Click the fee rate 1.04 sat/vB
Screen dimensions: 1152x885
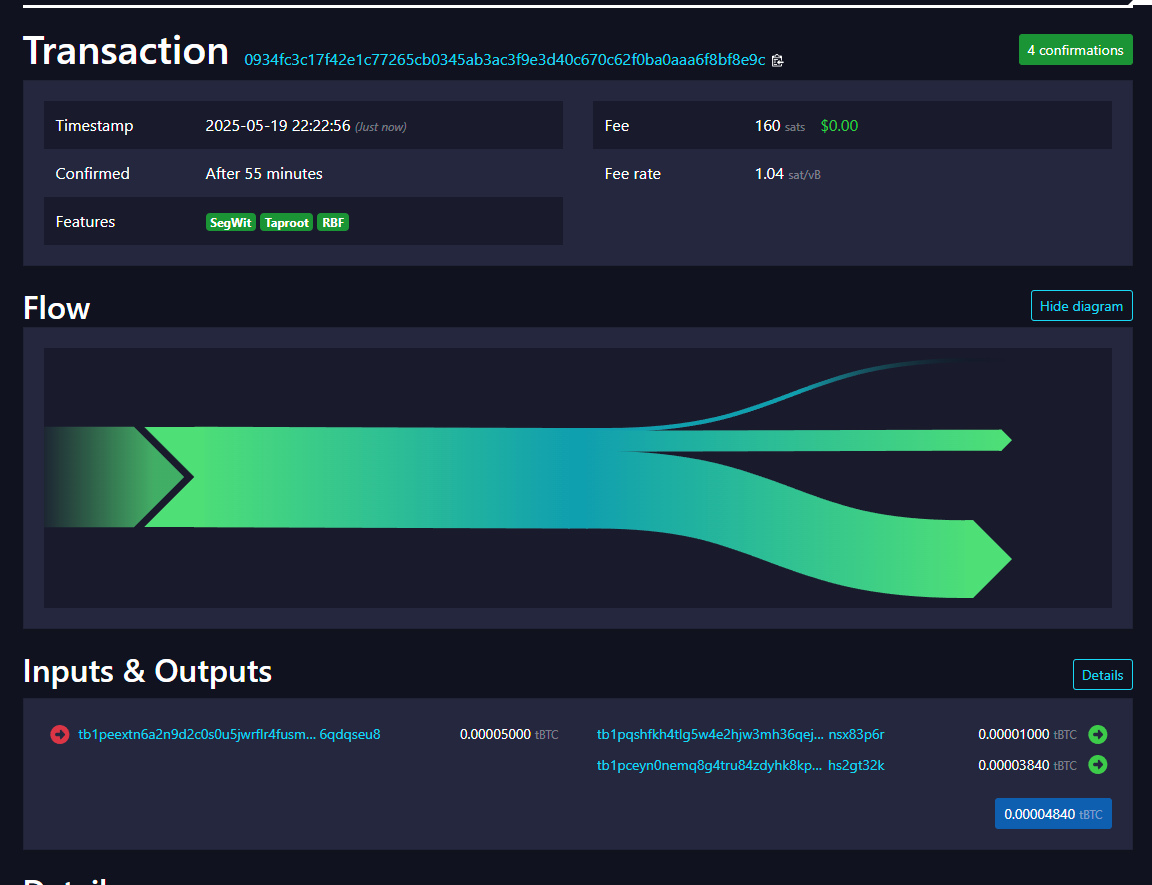tap(788, 174)
